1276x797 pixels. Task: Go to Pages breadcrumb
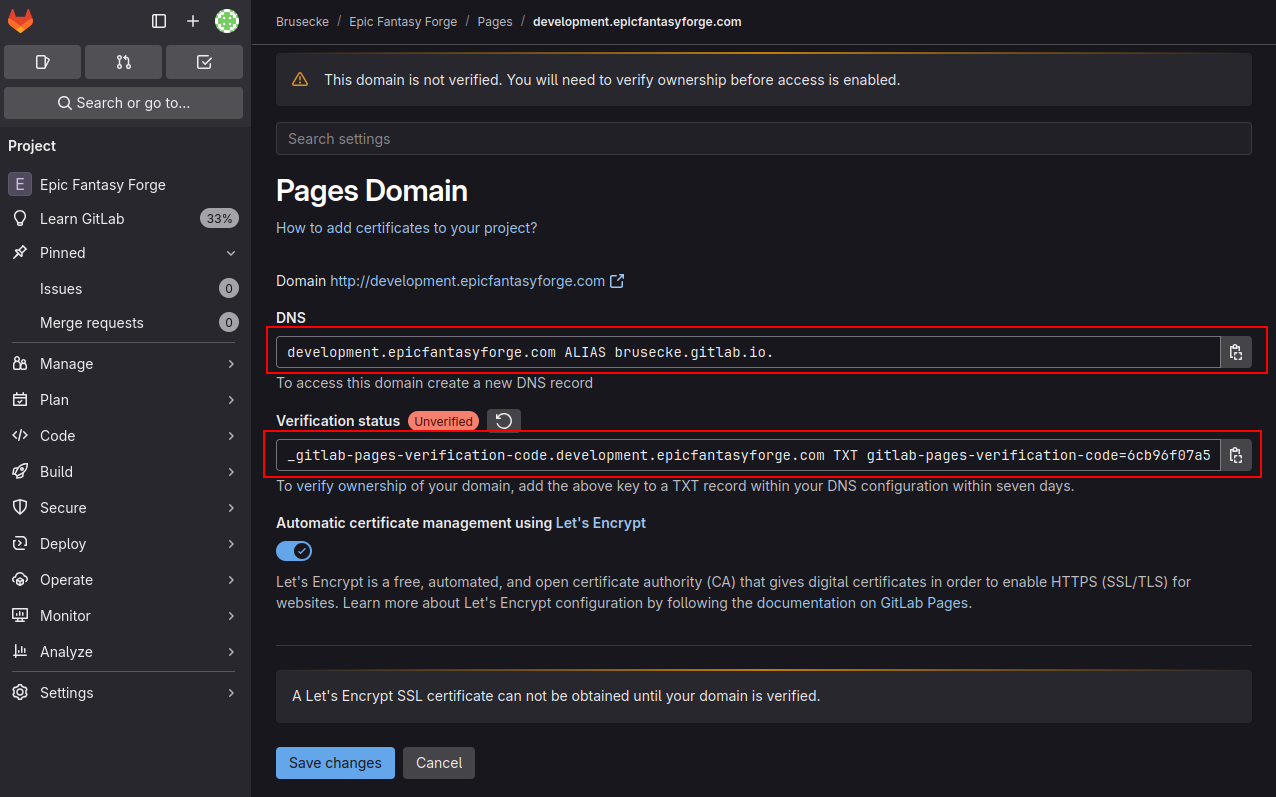pyautogui.click(x=495, y=21)
